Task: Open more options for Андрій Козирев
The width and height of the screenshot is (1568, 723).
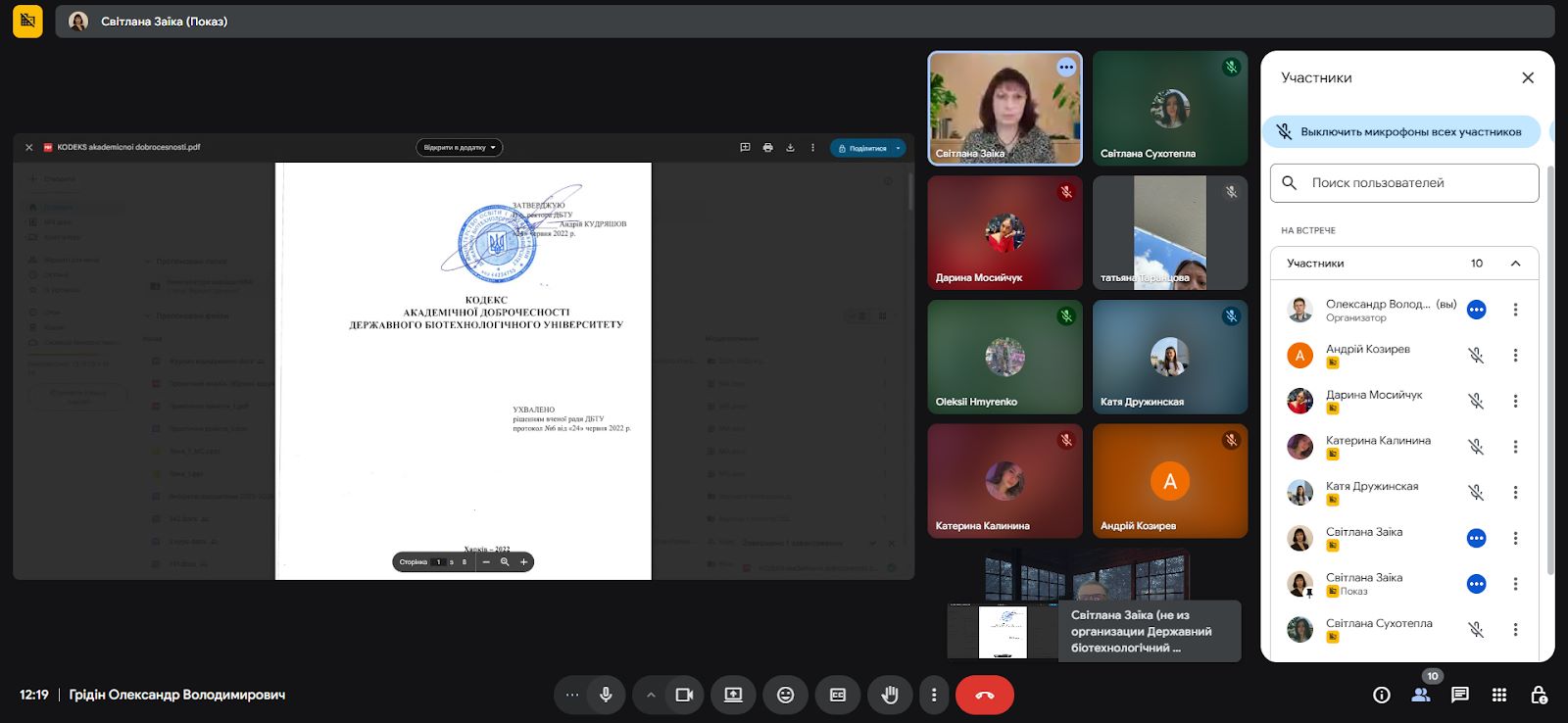Action: 1515,356
